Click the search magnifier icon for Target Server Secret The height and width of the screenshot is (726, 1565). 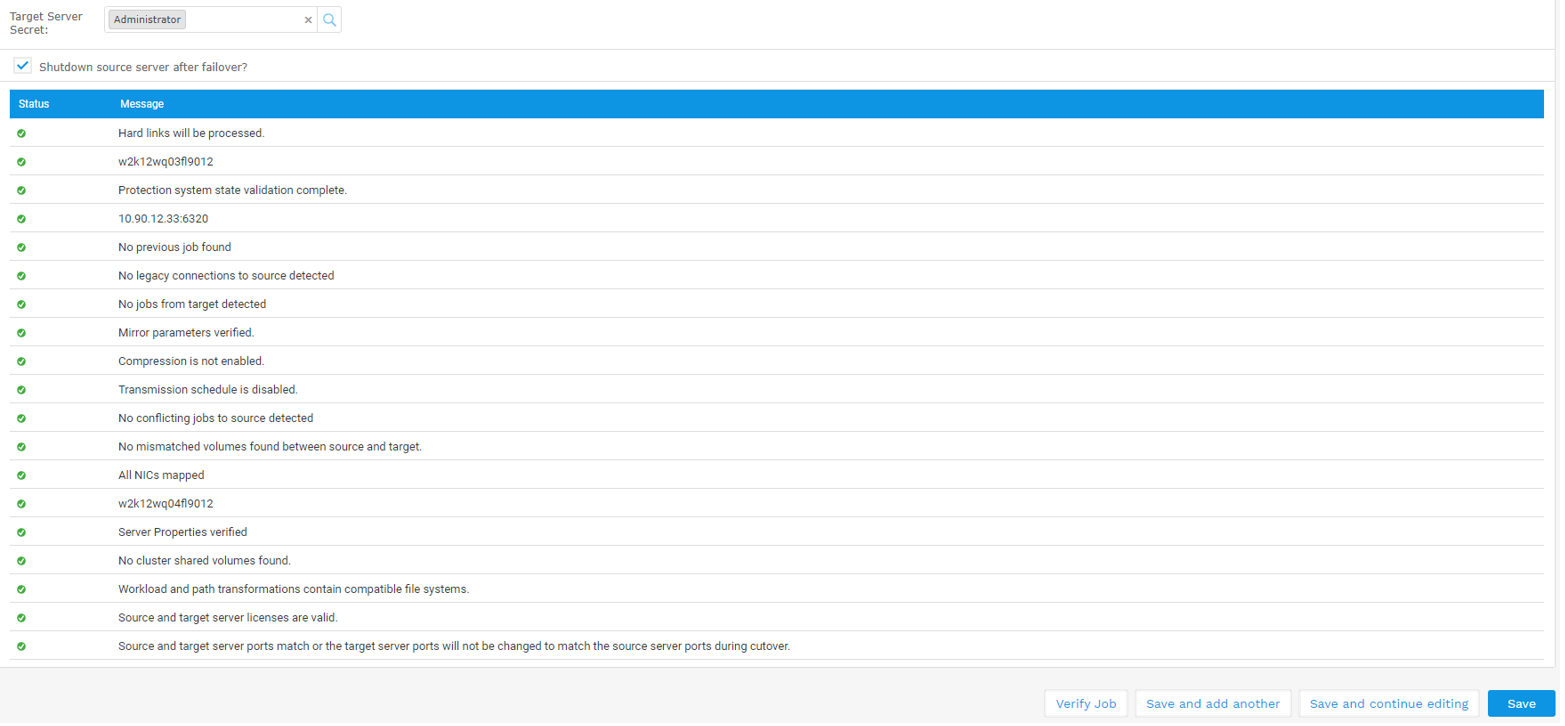pos(329,20)
